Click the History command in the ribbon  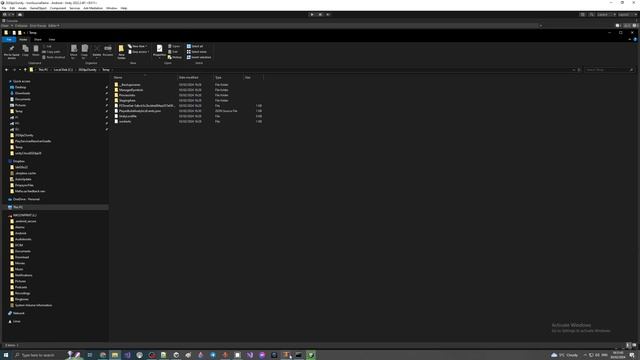coord(175,57)
